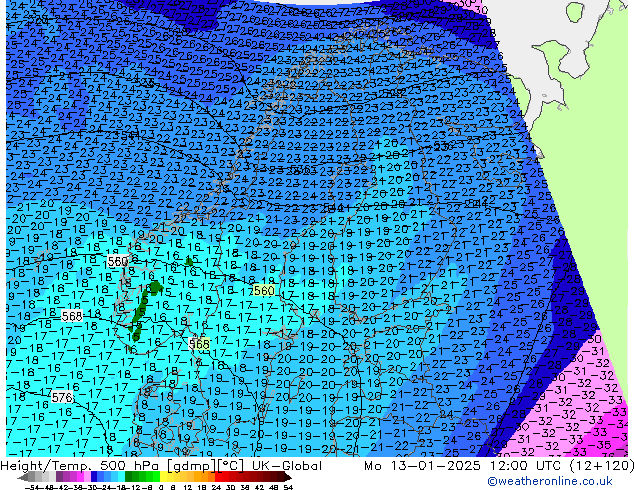Select the cyan swatch at -18 on legend

click(x=122, y=477)
